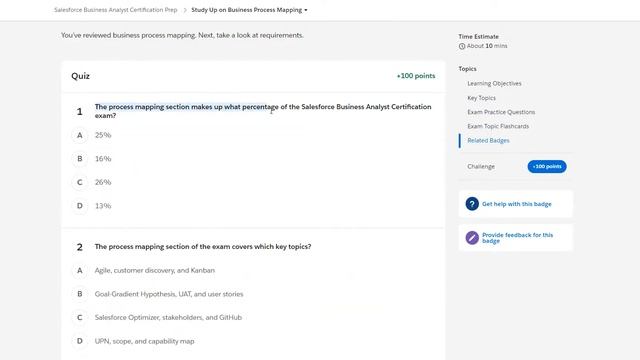Viewport: 640px width, 360px height.
Task: Jump to Learning Objectives topic
Action: coord(494,83)
